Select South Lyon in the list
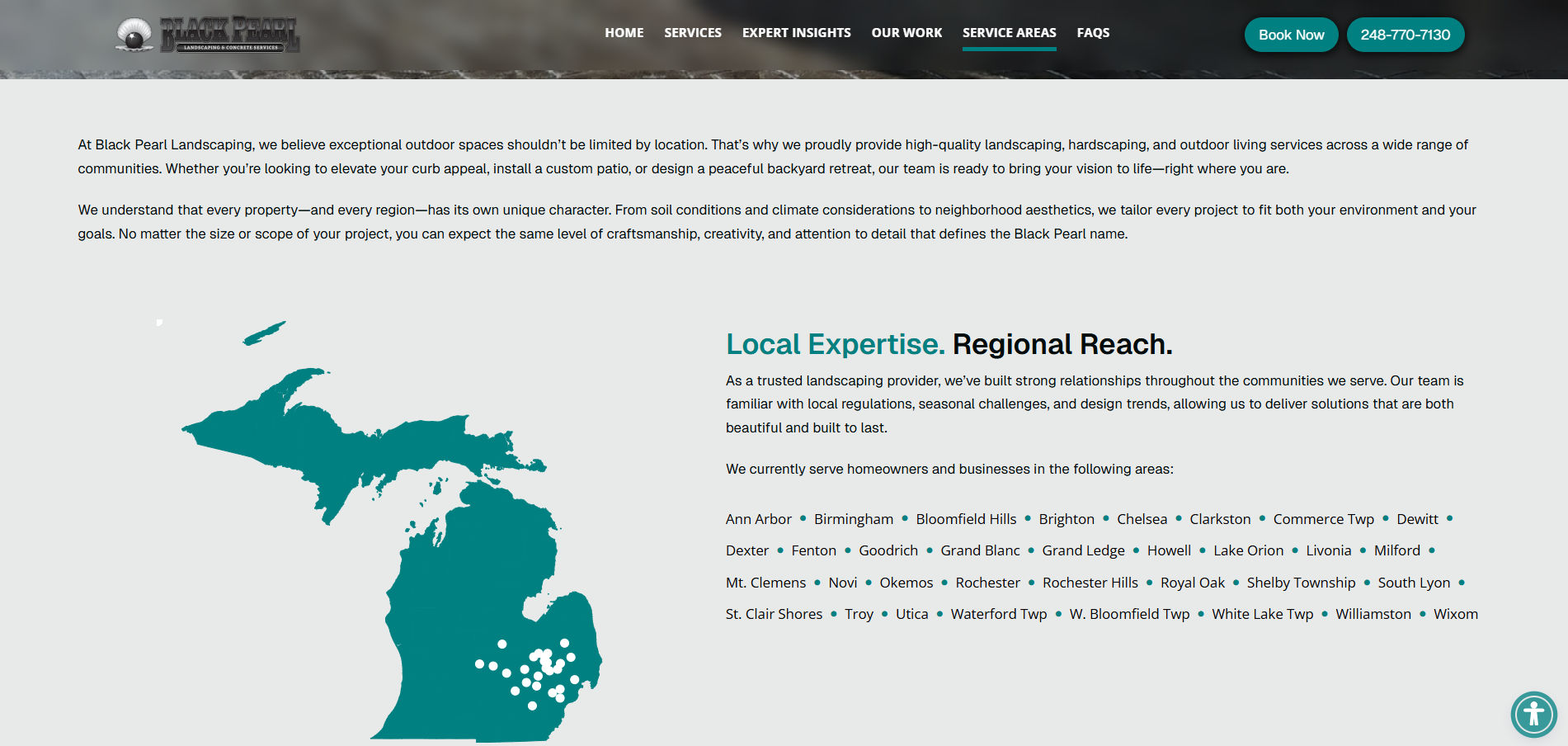 click(1414, 583)
